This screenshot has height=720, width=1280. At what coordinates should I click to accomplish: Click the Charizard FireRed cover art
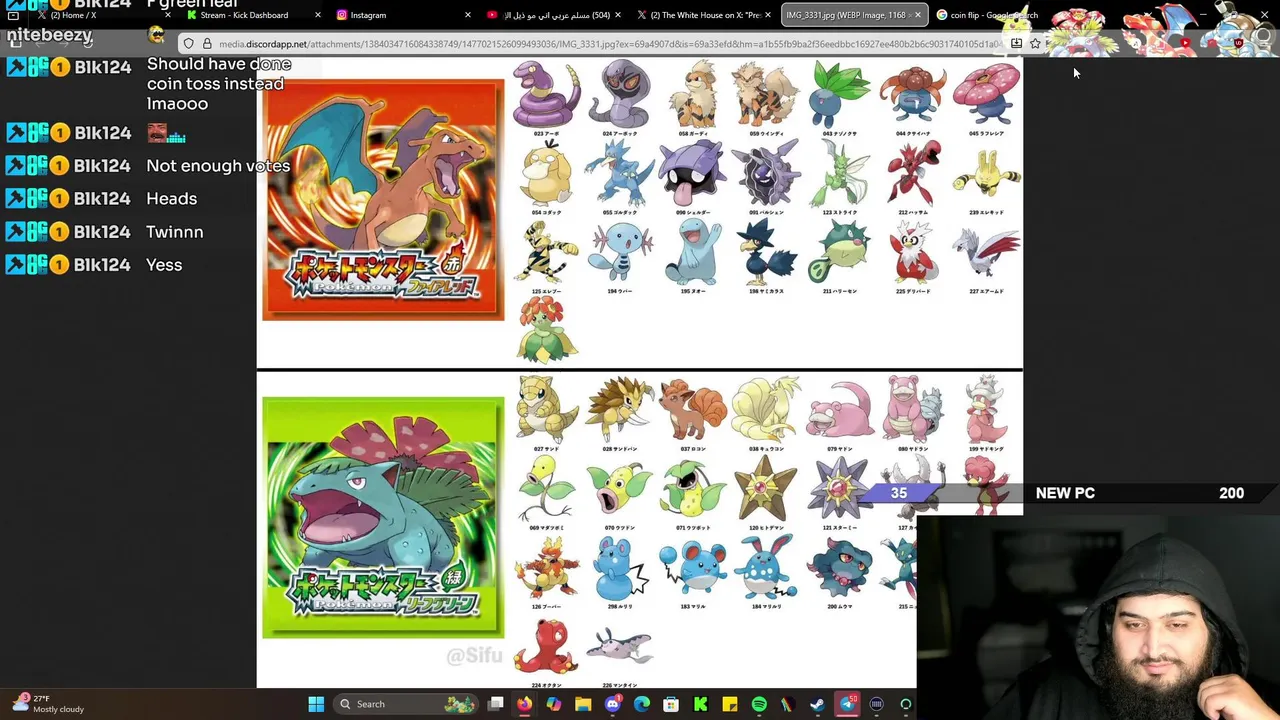[383, 200]
